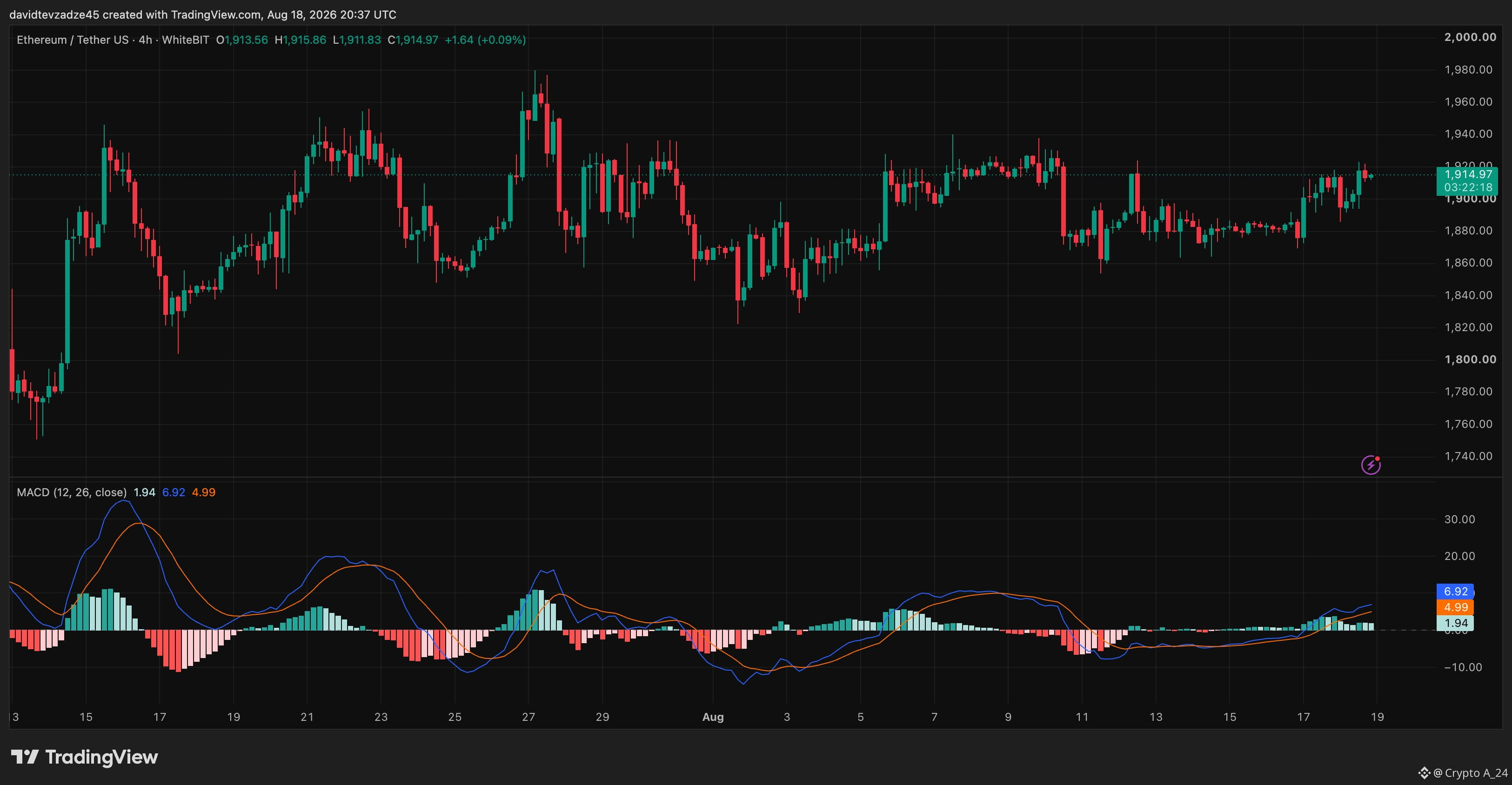This screenshot has height=785, width=1512.
Task: Click the 03:22:18 candle countdown timer
Action: [x=1468, y=188]
